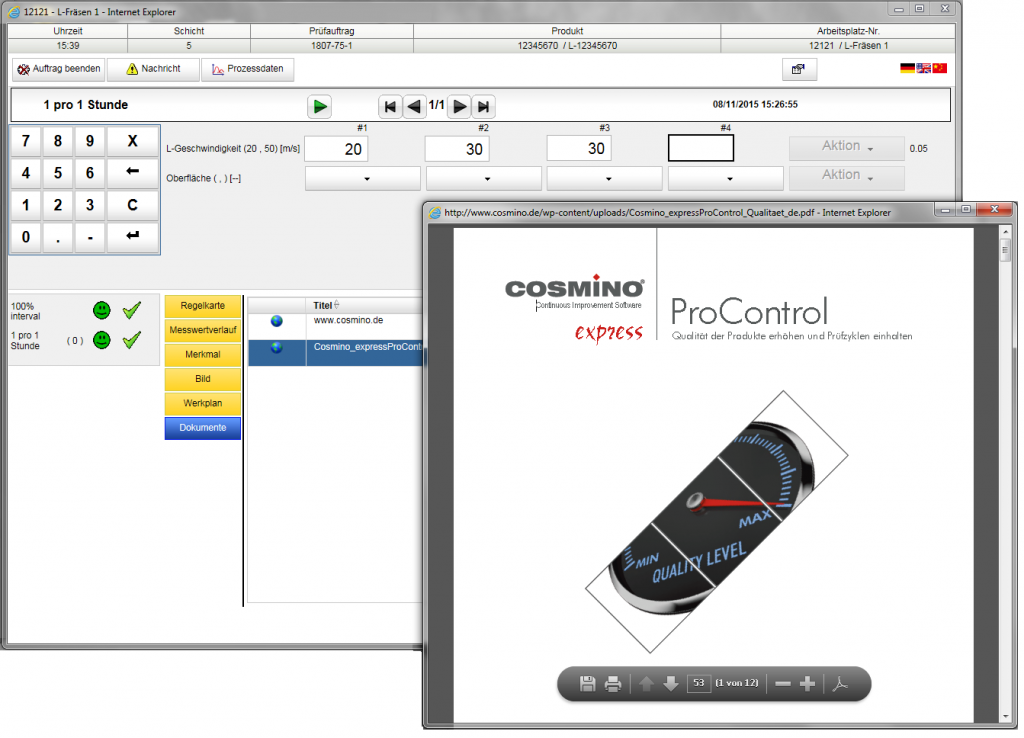Open the Nachricht message button
Image resolution: width=1024 pixels, height=738 pixels.
pos(153,69)
